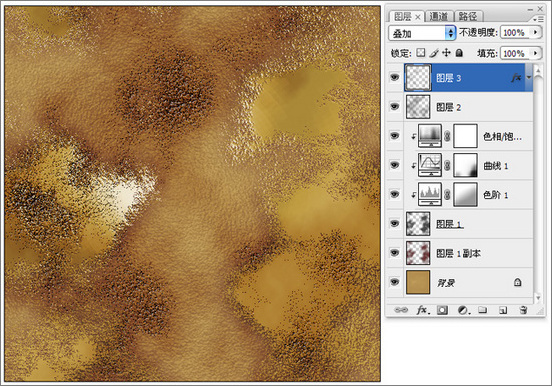Image resolution: width=552 pixels, height=386 pixels.
Task: Hide the 曲线 1 adjustment layer
Action: click(395, 165)
